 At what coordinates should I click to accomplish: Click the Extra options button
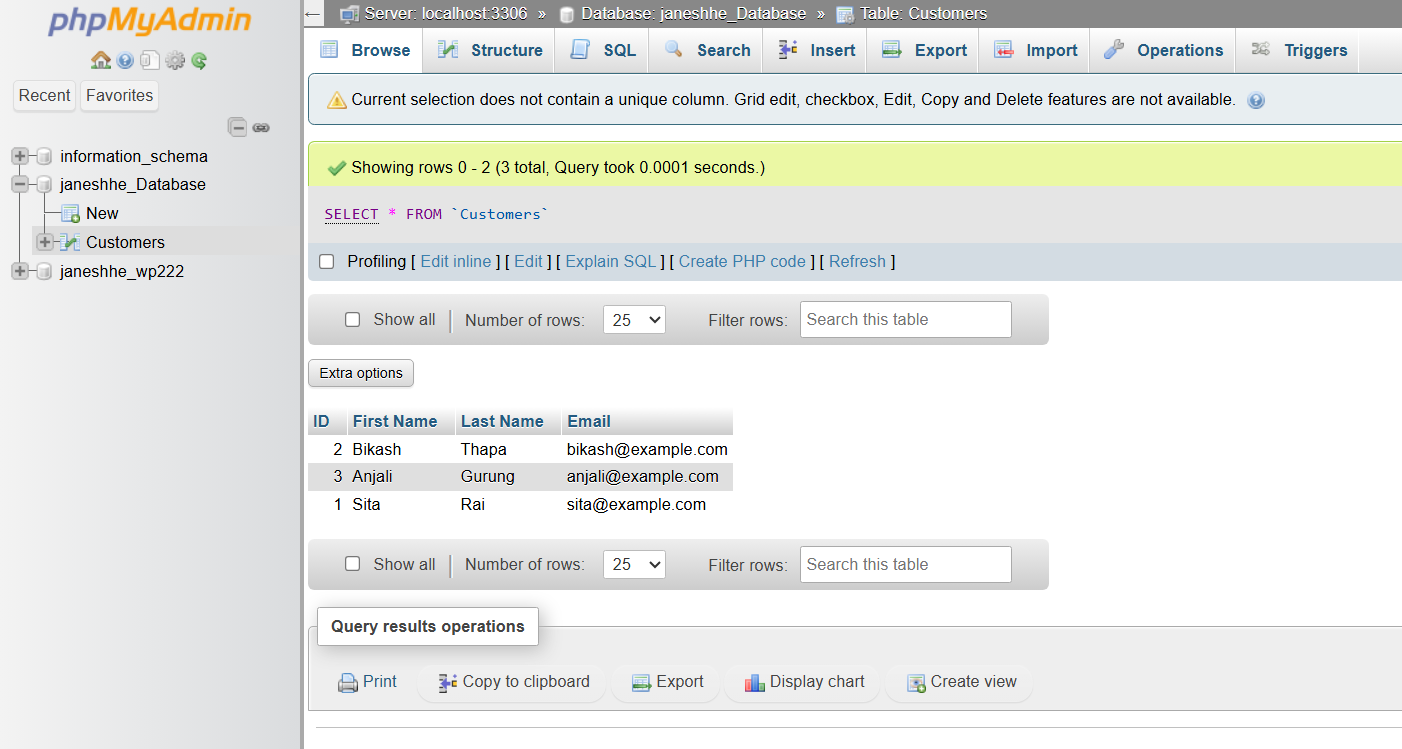click(361, 373)
